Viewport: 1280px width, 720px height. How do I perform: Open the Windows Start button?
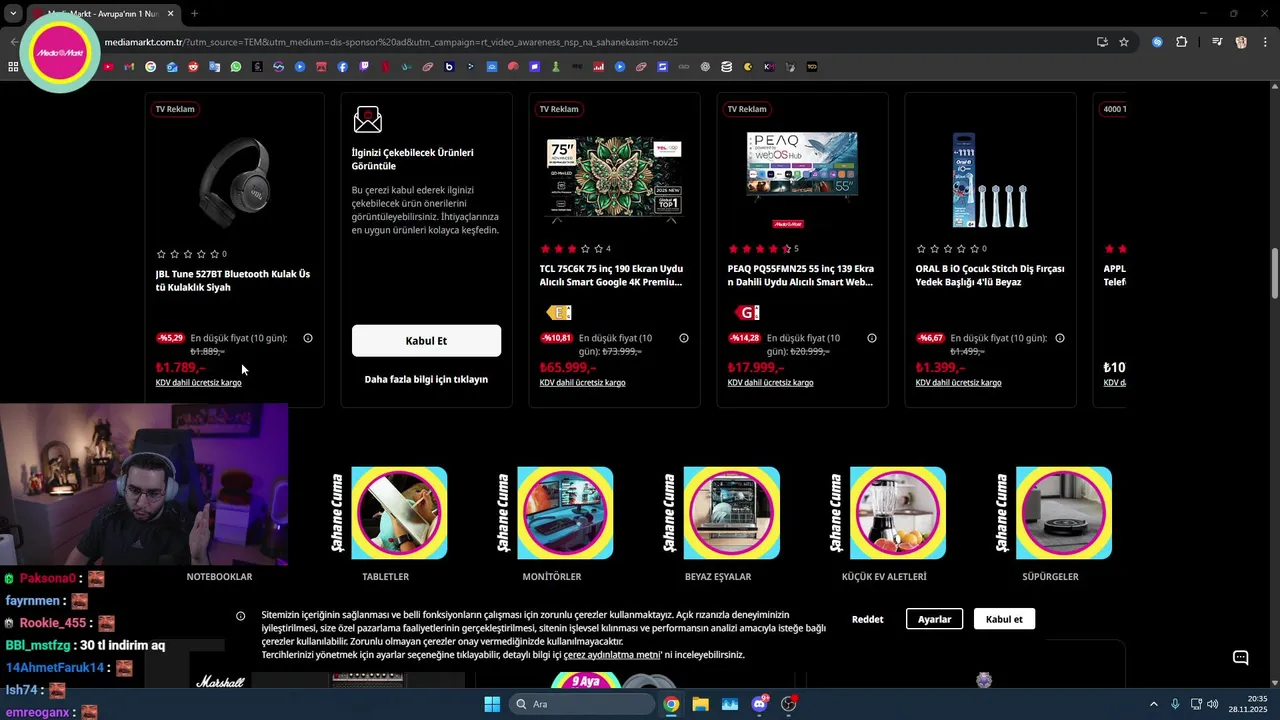click(x=492, y=704)
